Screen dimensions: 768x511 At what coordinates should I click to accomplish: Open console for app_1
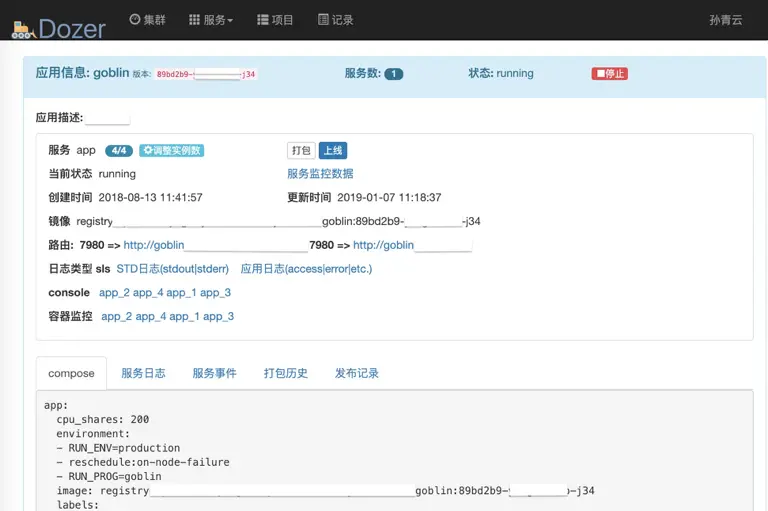[181, 292]
